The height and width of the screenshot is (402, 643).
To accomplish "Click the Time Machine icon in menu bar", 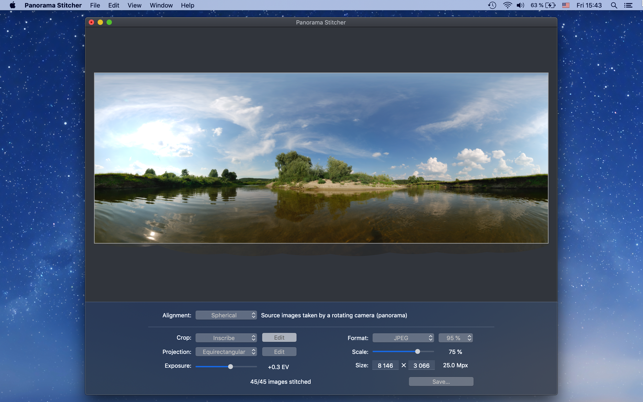I will [x=492, y=5].
